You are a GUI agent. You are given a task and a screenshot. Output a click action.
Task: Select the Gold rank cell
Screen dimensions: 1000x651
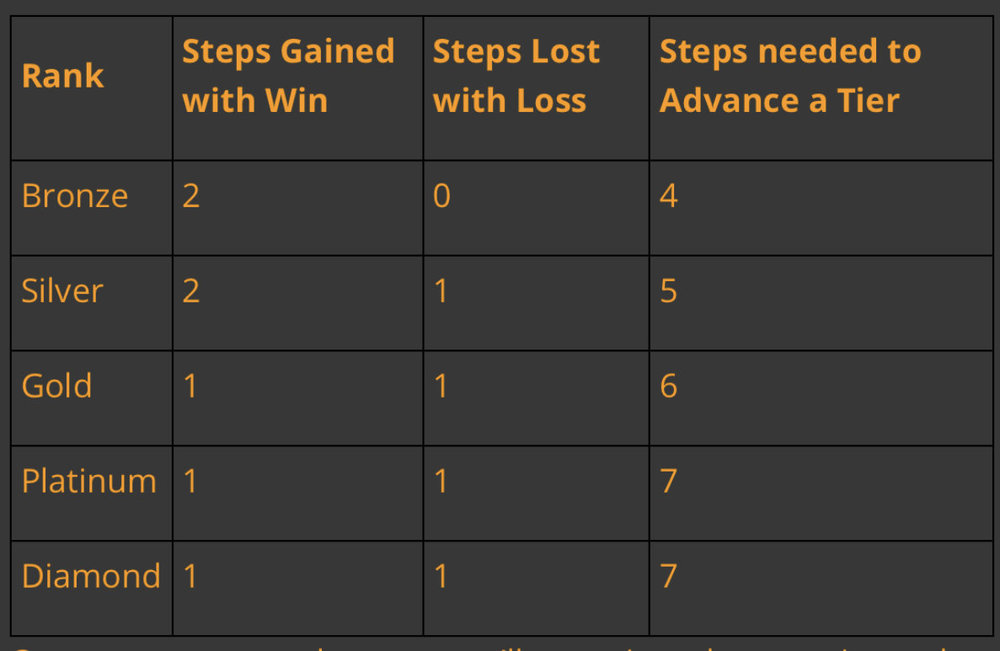coord(57,386)
